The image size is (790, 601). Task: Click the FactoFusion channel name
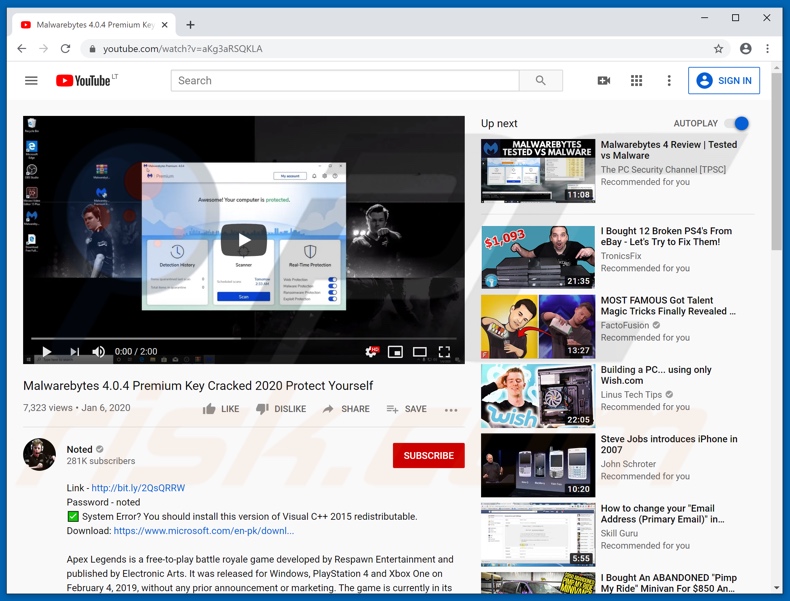[x=625, y=325]
